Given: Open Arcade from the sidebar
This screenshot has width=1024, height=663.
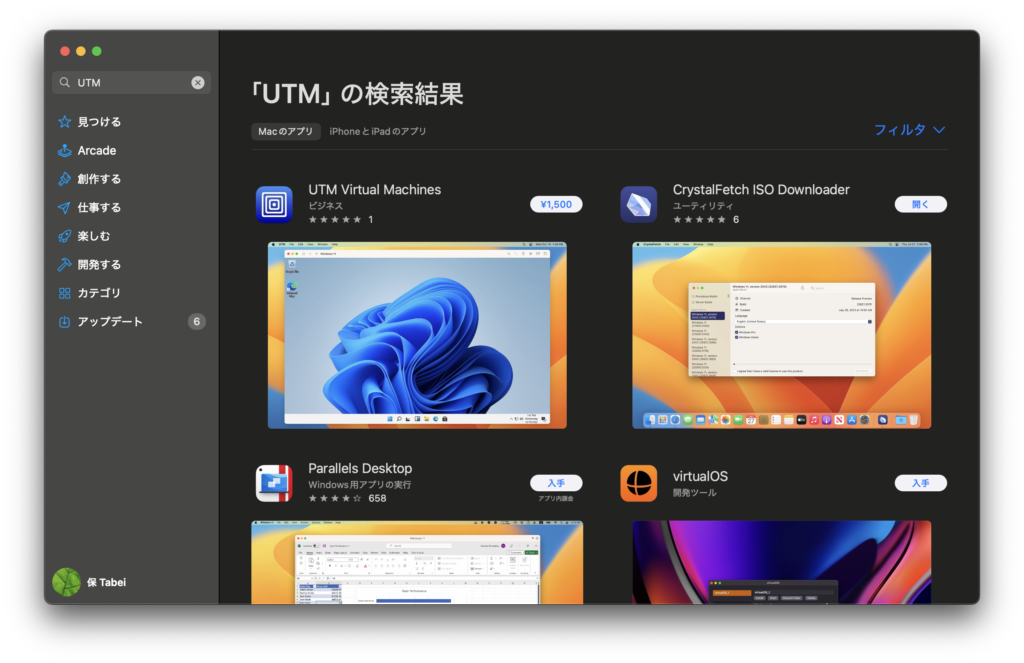Looking at the screenshot, I should click(x=96, y=151).
